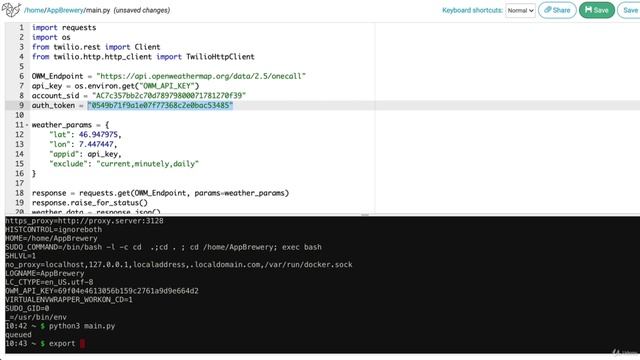Click the HISTCONTROL=ignoreboth console line
640x360 pixels.
53,230
